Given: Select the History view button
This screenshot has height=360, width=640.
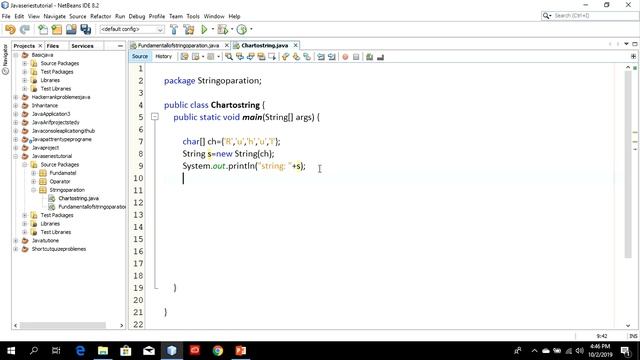Looking at the screenshot, I should coord(164,57).
